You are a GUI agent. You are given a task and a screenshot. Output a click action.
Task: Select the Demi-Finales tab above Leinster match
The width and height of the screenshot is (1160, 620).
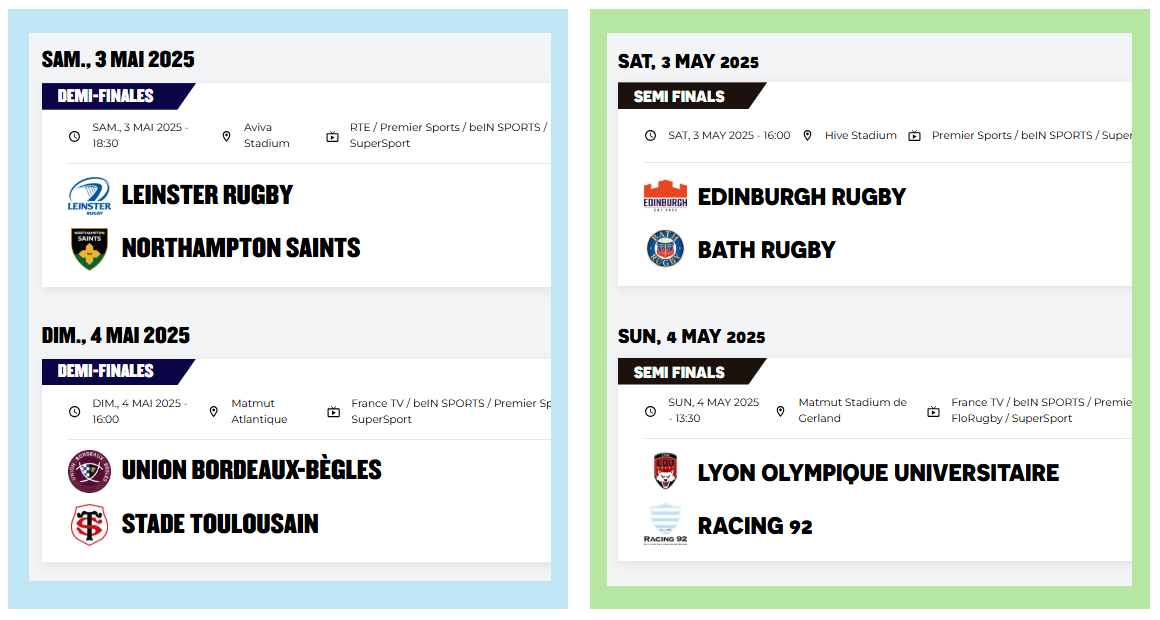[x=108, y=96]
